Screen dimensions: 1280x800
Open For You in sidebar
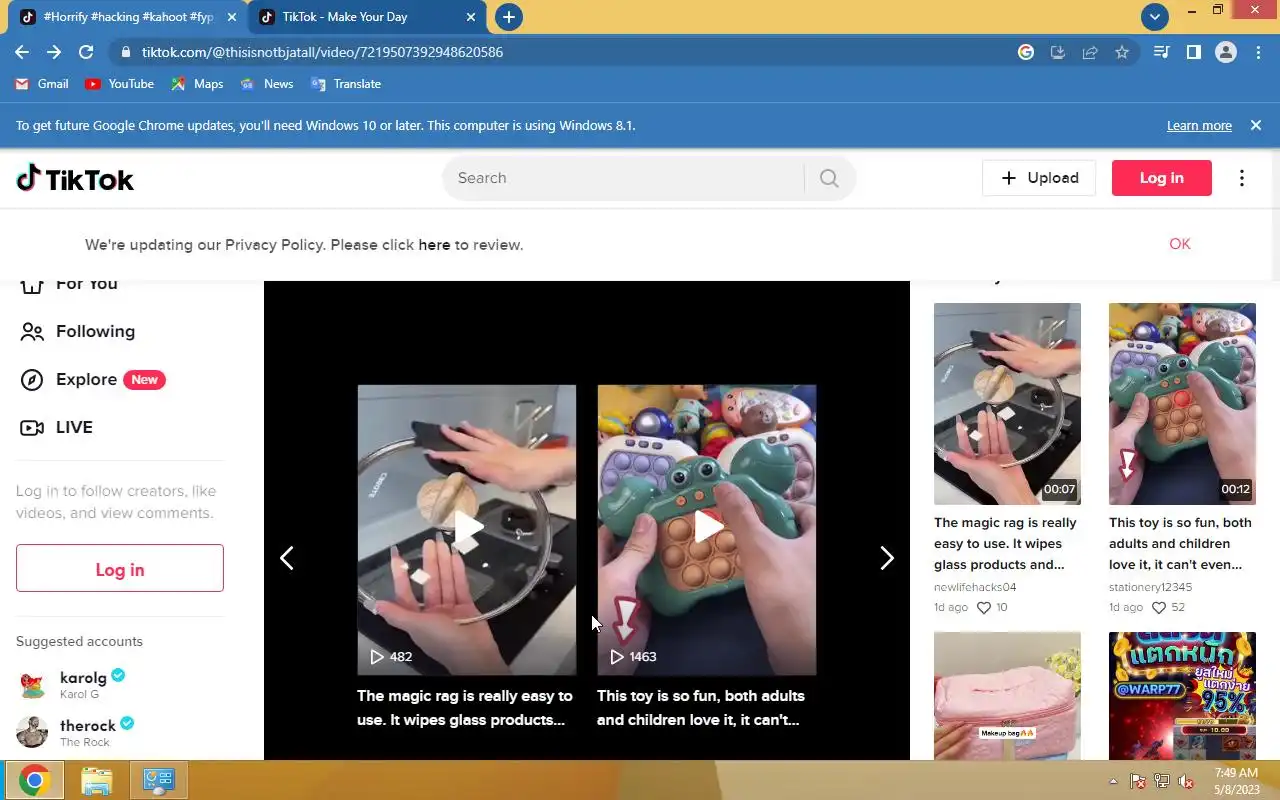pyautogui.click(x=69, y=286)
